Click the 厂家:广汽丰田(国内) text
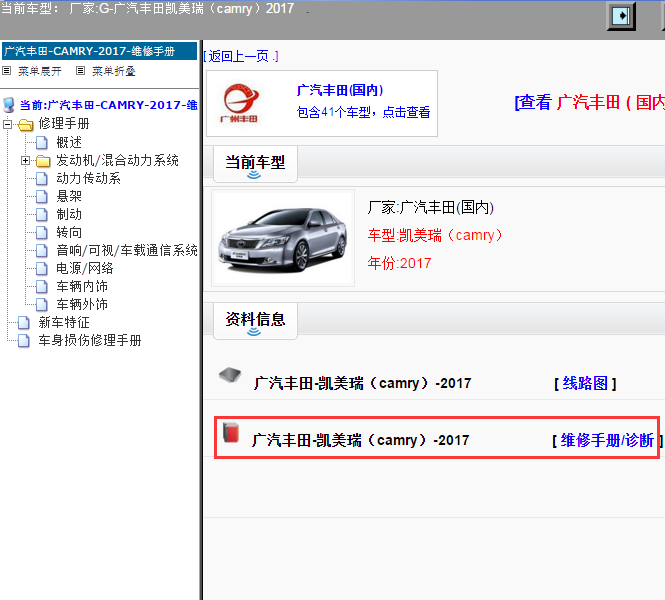Screen dimensions: 665x600 coord(430,207)
